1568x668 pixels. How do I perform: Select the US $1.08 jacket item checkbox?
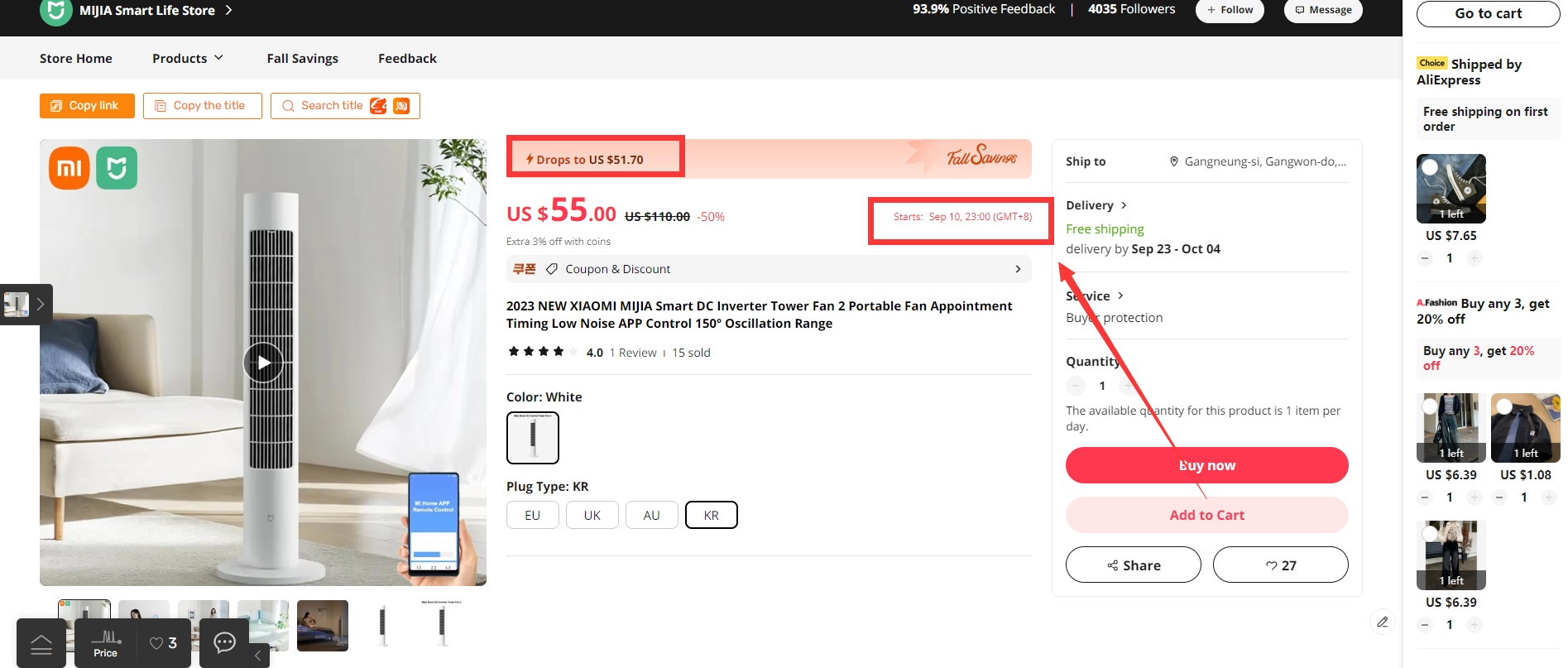point(1504,406)
